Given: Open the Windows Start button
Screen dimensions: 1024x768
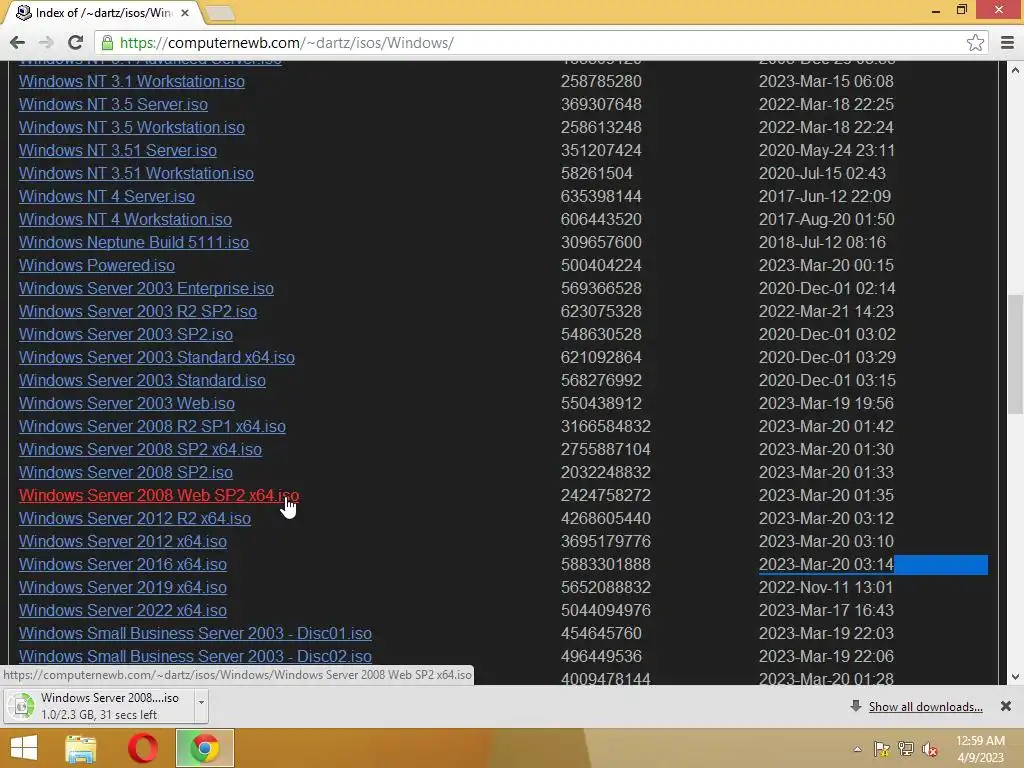Looking at the screenshot, I should tap(24, 748).
